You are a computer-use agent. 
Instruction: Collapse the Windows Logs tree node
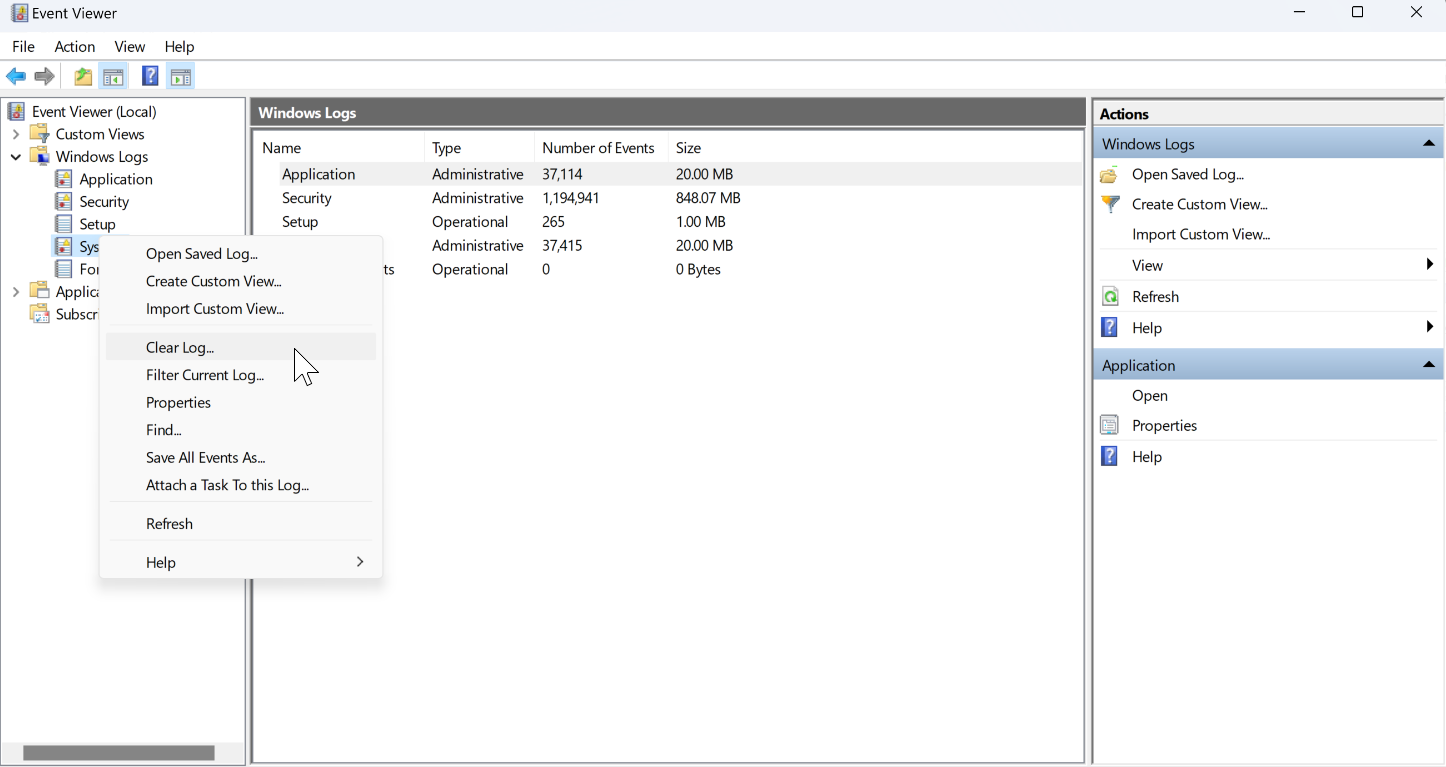16,157
